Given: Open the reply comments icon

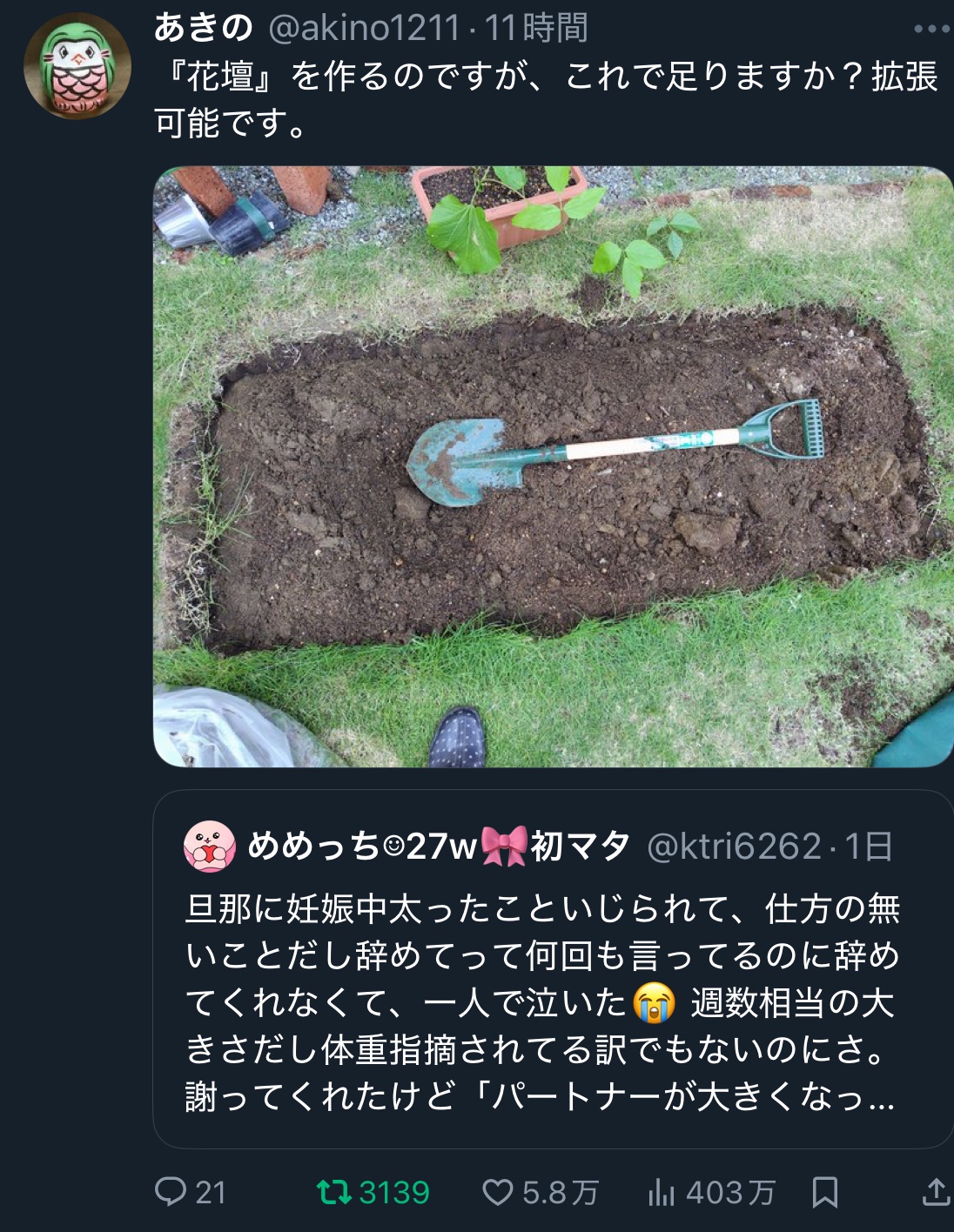Looking at the screenshot, I should click(170, 1191).
